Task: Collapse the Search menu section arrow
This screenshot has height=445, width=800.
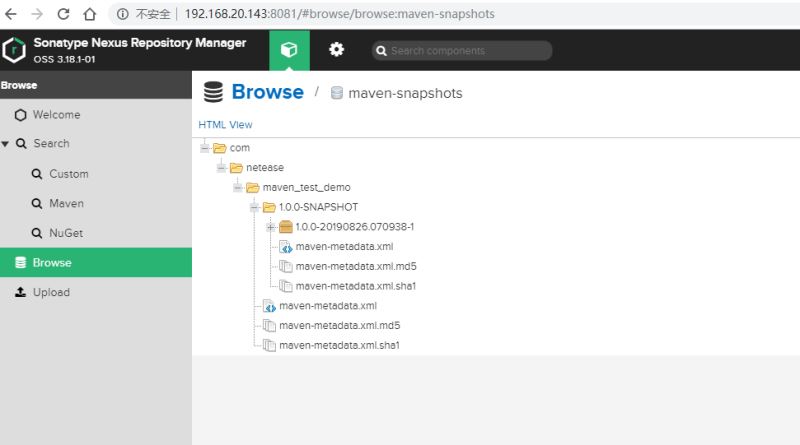Action: point(6,144)
